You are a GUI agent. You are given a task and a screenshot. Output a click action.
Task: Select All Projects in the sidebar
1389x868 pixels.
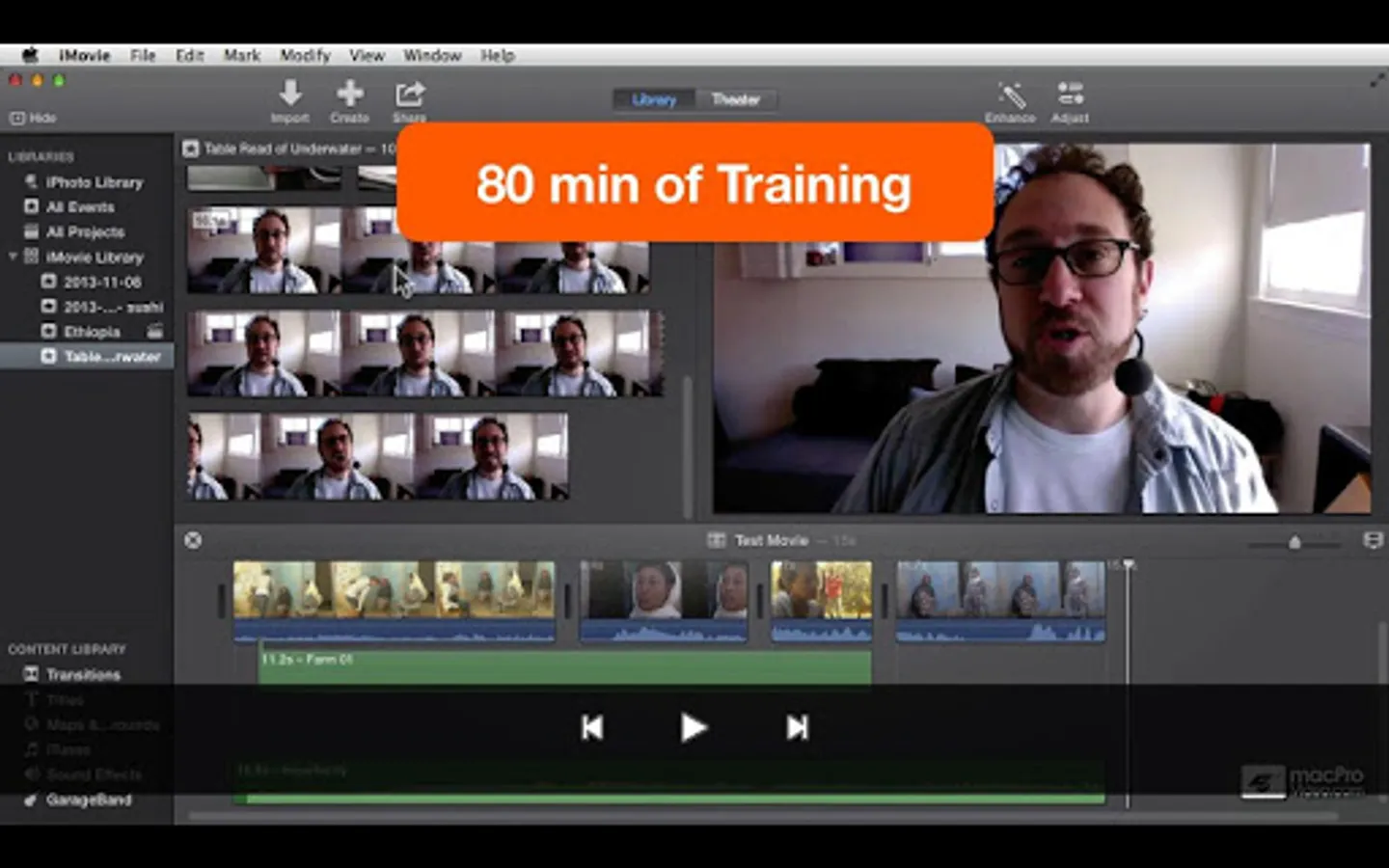coord(87,231)
